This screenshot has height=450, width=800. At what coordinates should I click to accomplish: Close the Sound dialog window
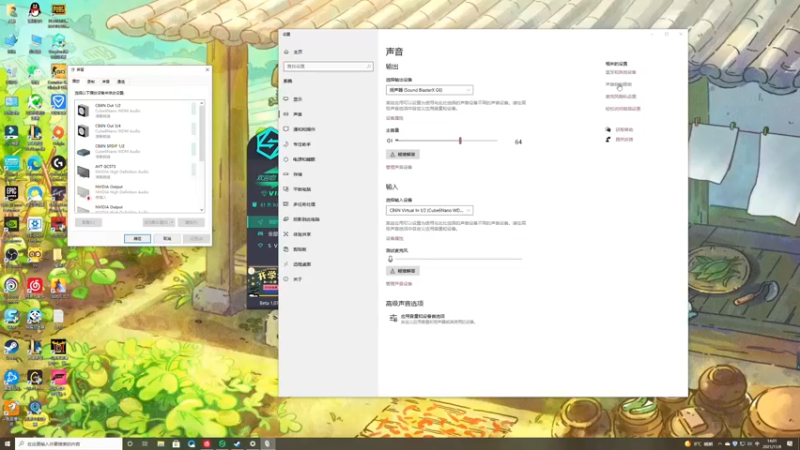tap(207, 69)
